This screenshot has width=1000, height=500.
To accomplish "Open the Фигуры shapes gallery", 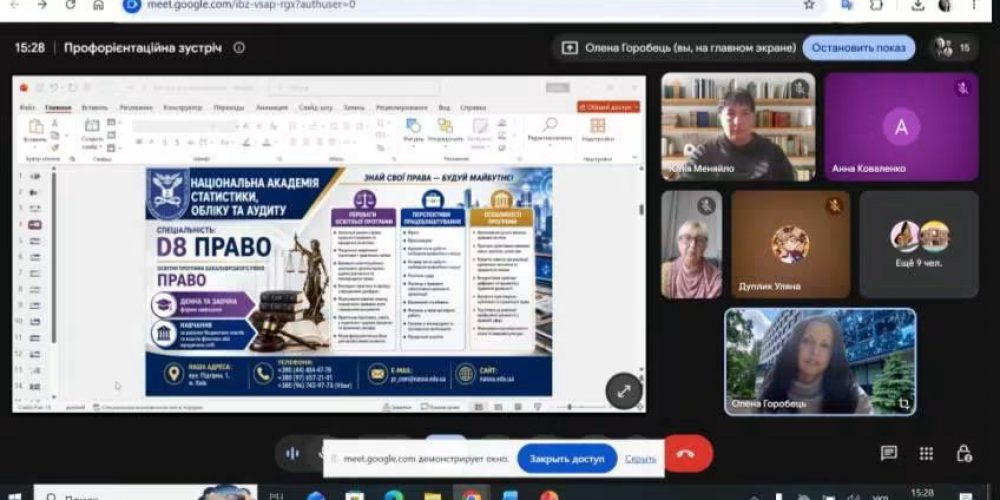I will tap(413, 129).
